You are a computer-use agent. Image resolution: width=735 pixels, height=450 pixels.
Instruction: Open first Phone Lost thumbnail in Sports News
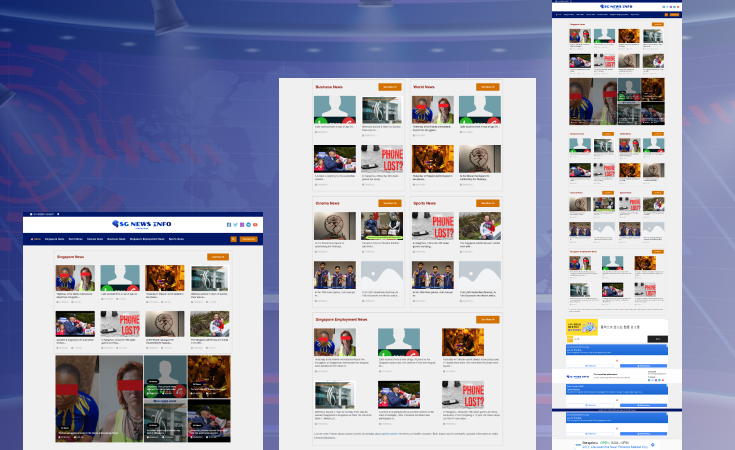tap(432, 225)
